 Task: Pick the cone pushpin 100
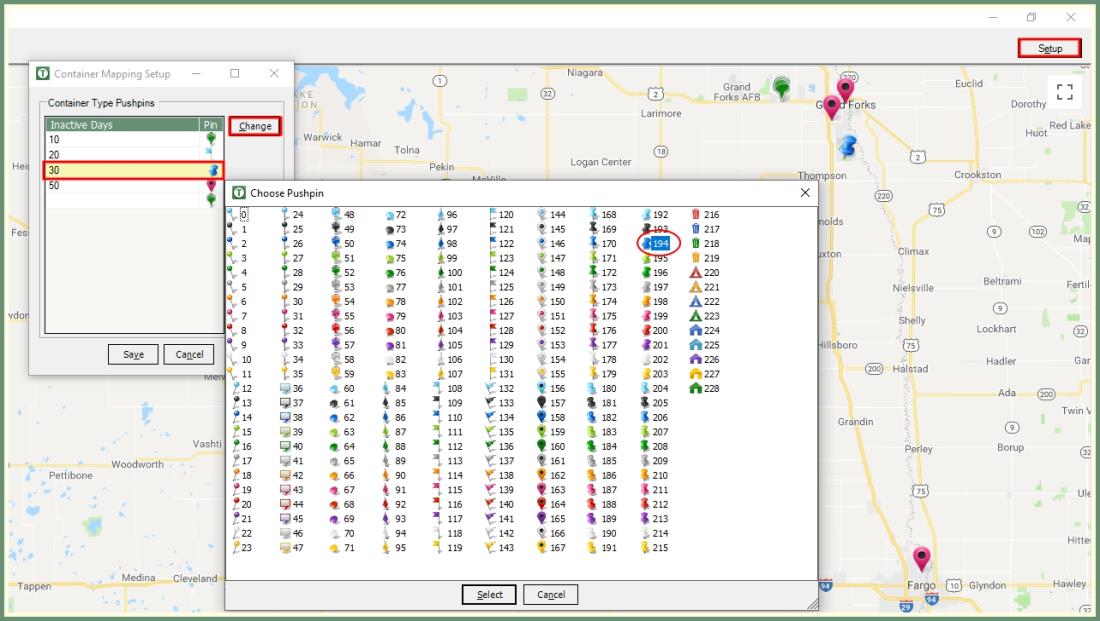coord(449,272)
